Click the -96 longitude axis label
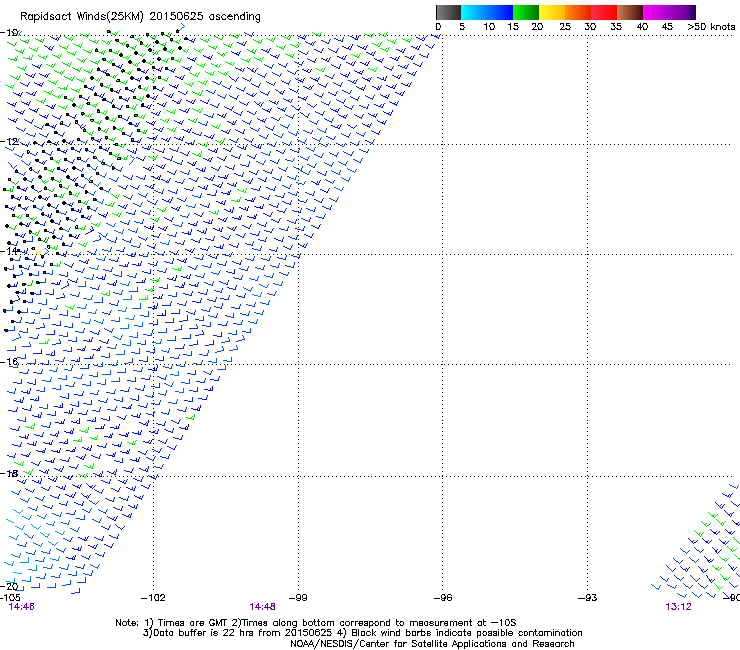 pyautogui.click(x=443, y=598)
